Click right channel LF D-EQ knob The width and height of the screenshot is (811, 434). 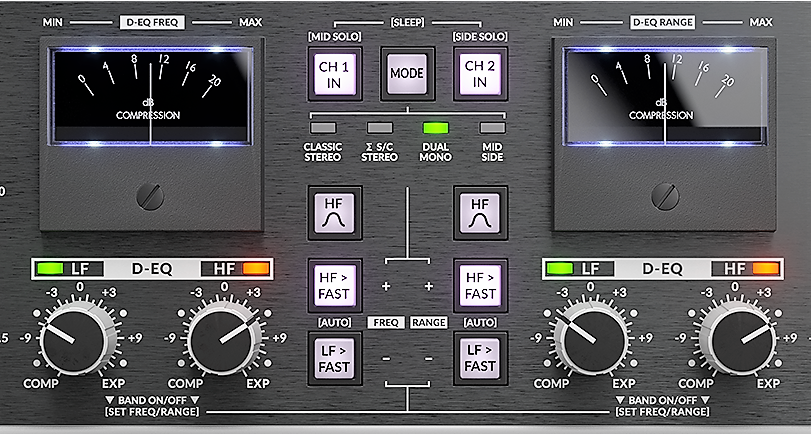(590, 339)
